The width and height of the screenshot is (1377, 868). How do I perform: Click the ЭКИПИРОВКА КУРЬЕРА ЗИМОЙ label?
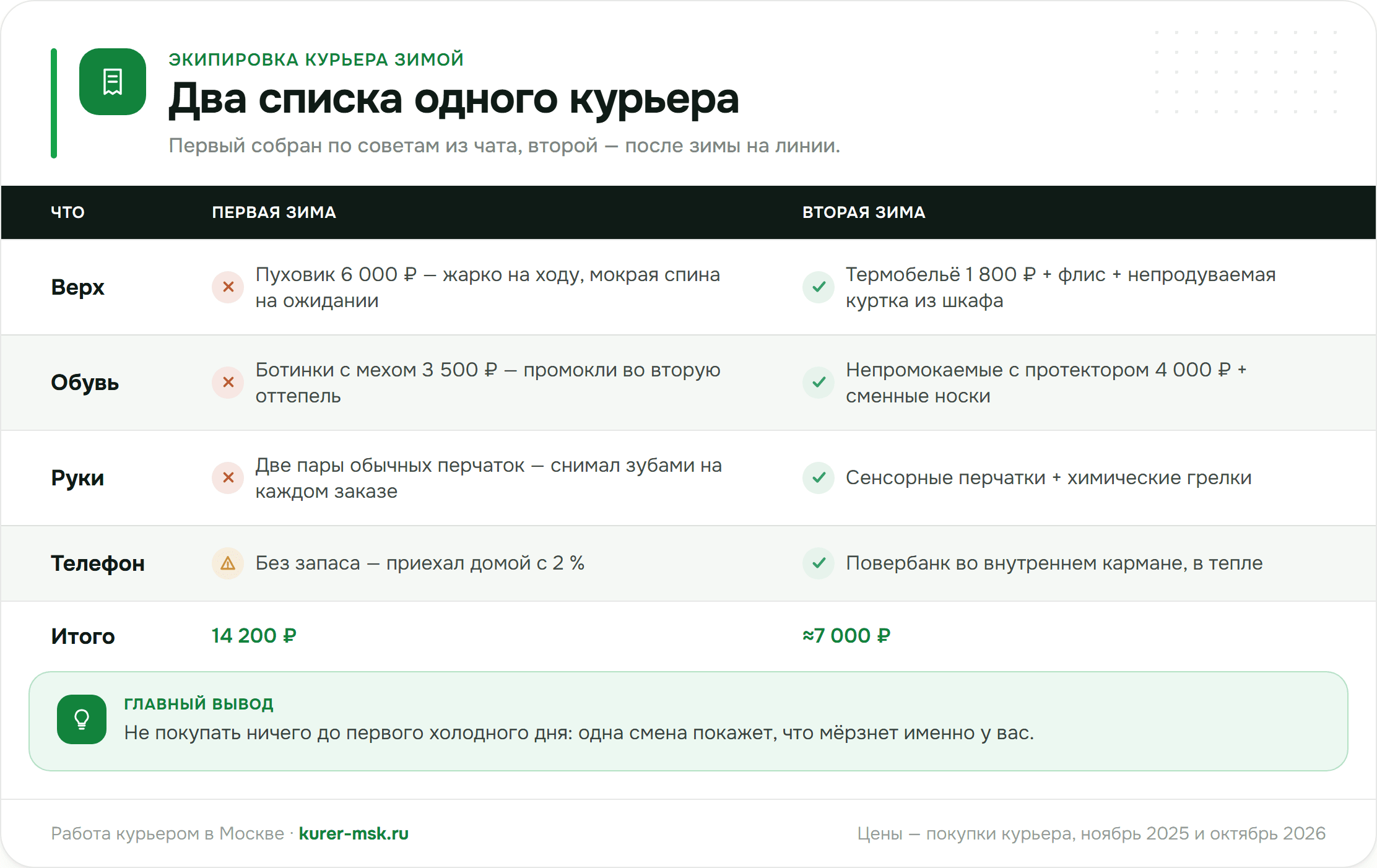pos(316,59)
